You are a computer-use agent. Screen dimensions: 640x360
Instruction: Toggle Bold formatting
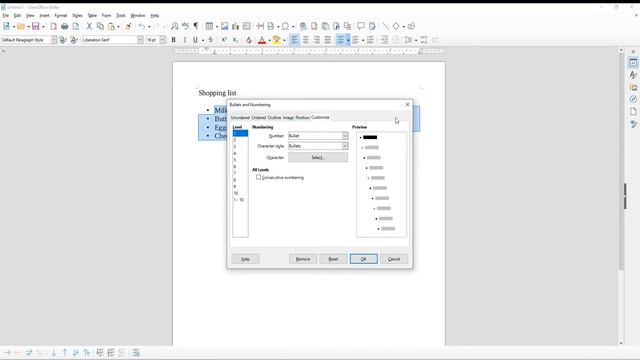[x=173, y=40]
